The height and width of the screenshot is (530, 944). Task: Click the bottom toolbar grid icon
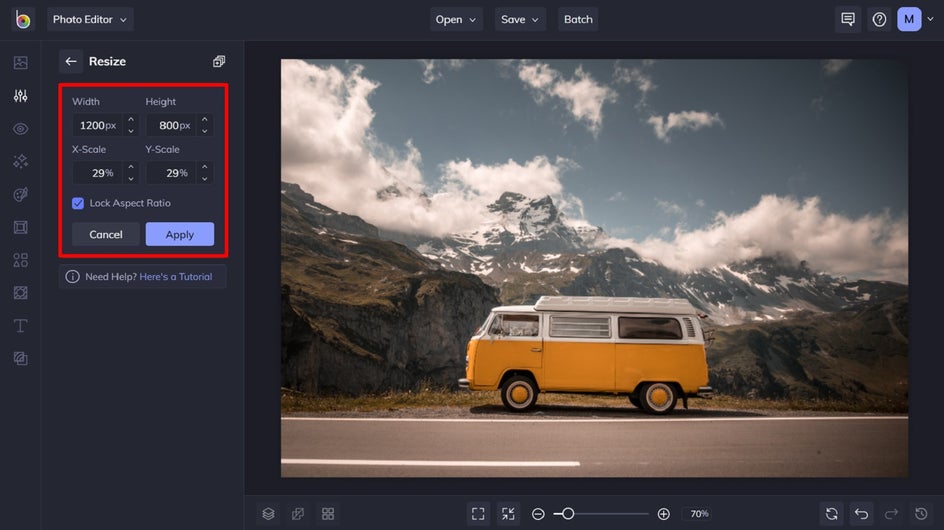[328, 514]
